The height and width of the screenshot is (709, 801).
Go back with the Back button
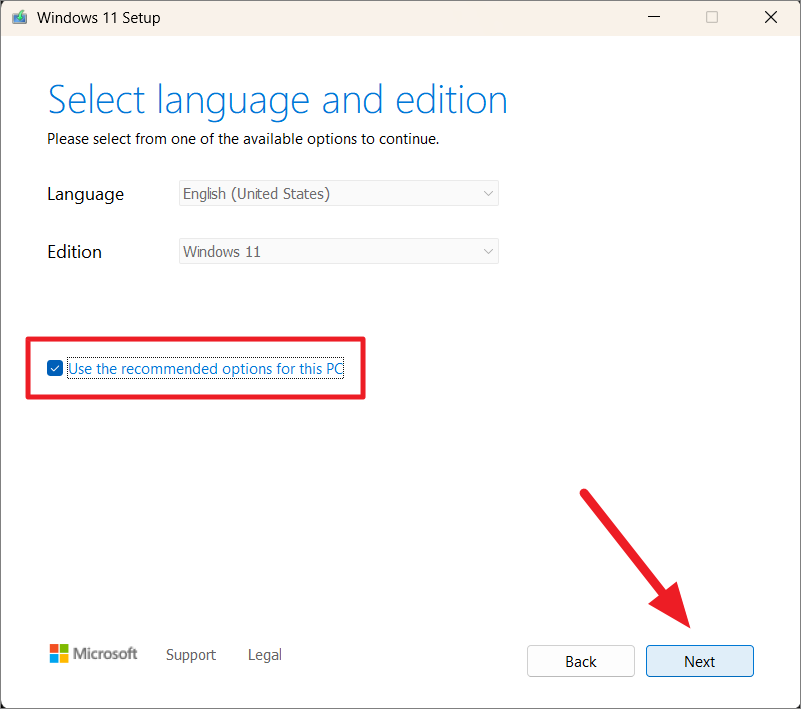[581, 661]
